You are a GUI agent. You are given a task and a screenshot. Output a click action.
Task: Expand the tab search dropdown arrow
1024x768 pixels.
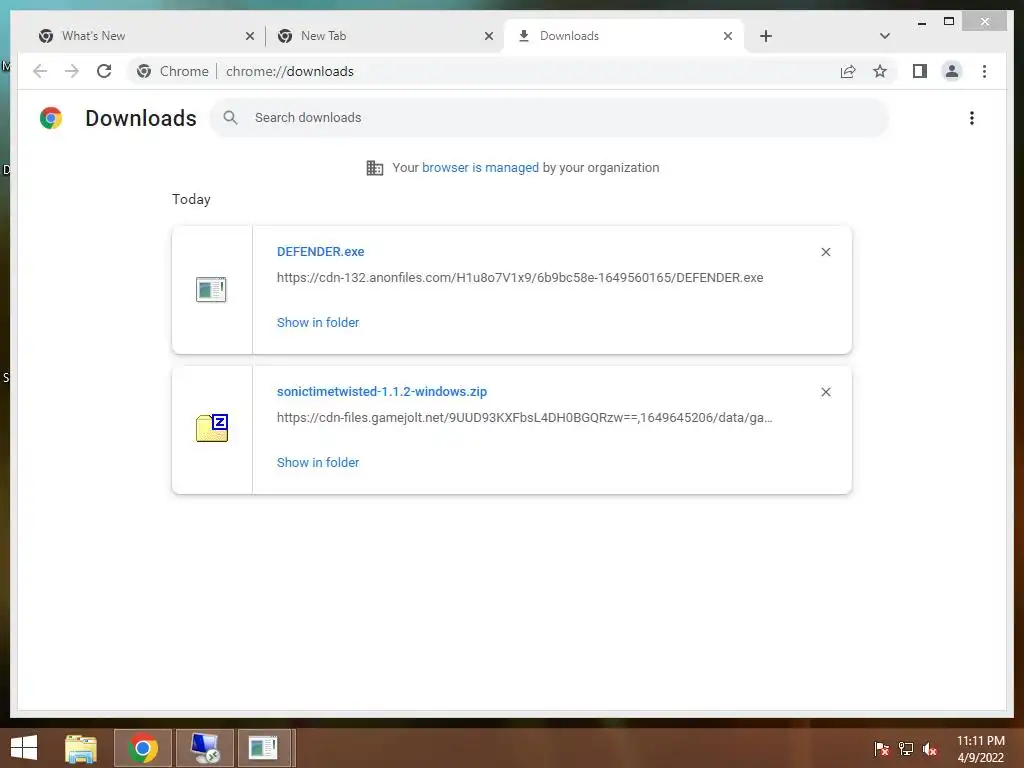(x=885, y=36)
